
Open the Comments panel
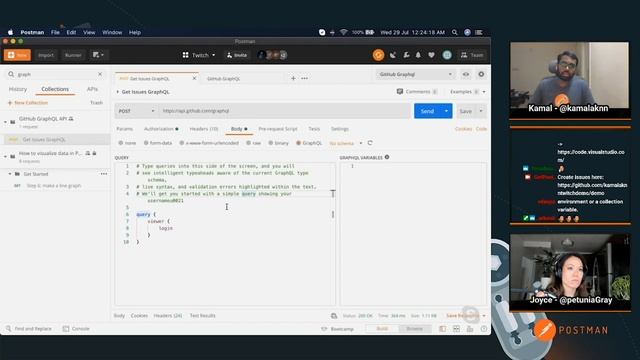click(x=417, y=92)
